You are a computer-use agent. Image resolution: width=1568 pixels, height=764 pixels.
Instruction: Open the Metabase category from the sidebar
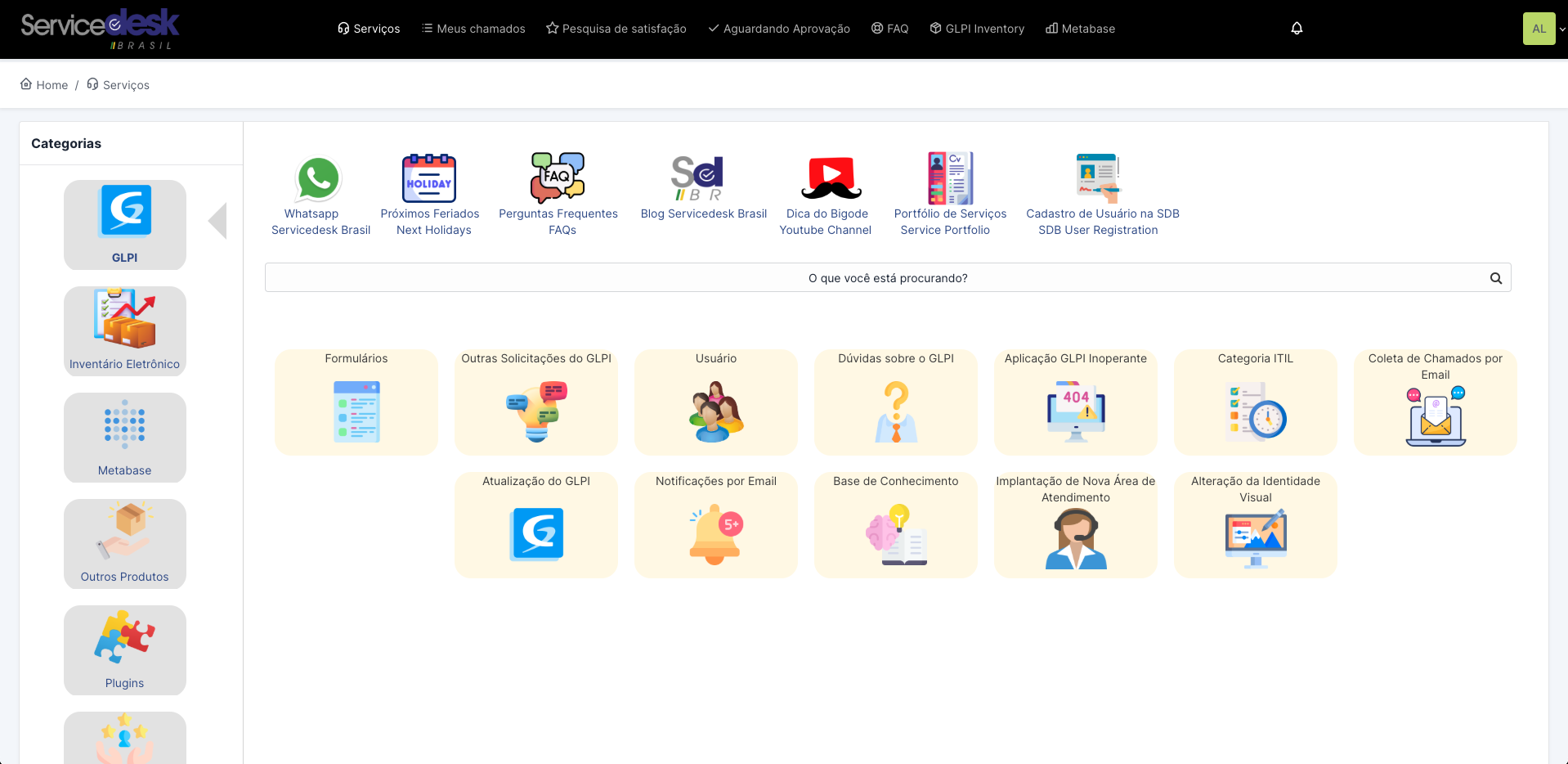point(124,437)
